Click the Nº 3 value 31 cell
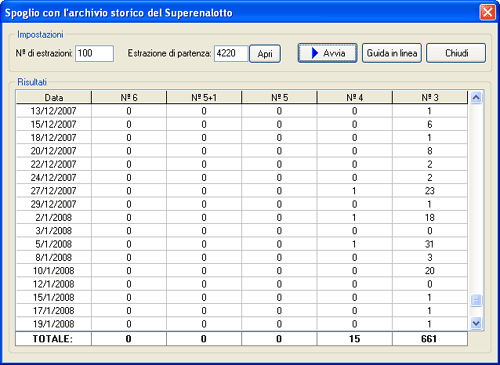Image resolution: width=500 pixels, height=365 pixels. tap(430, 244)
